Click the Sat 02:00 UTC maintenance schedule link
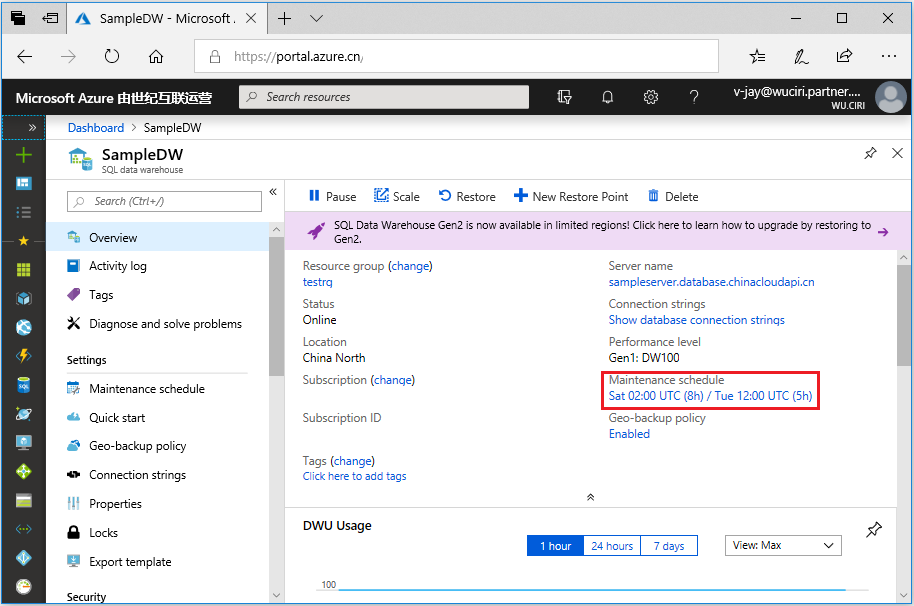This screenshot has height=606, width=914. (710, 396)
